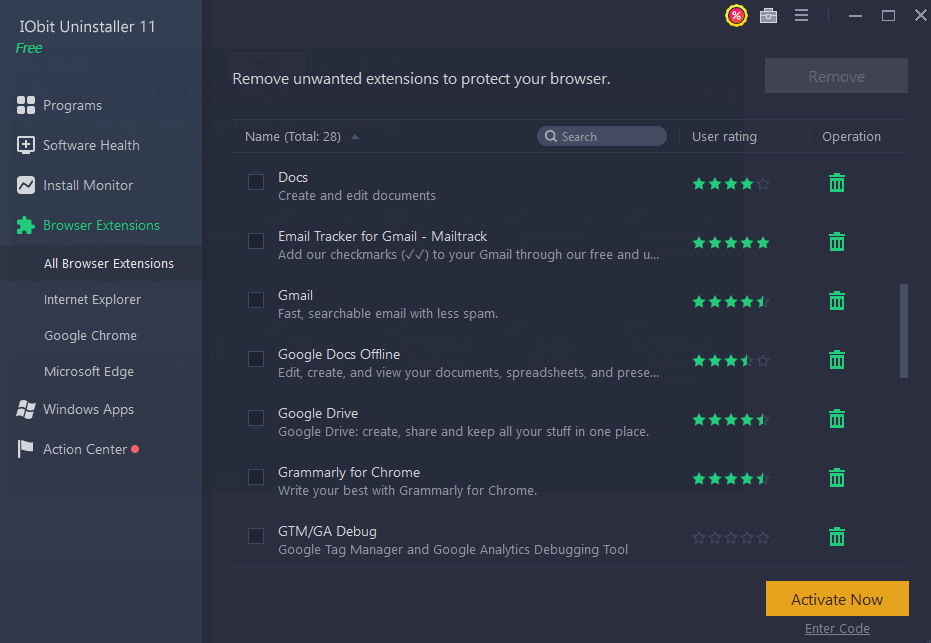
Task: Click the Search input field
Action: pyautogui.click(x=601, y=136)
